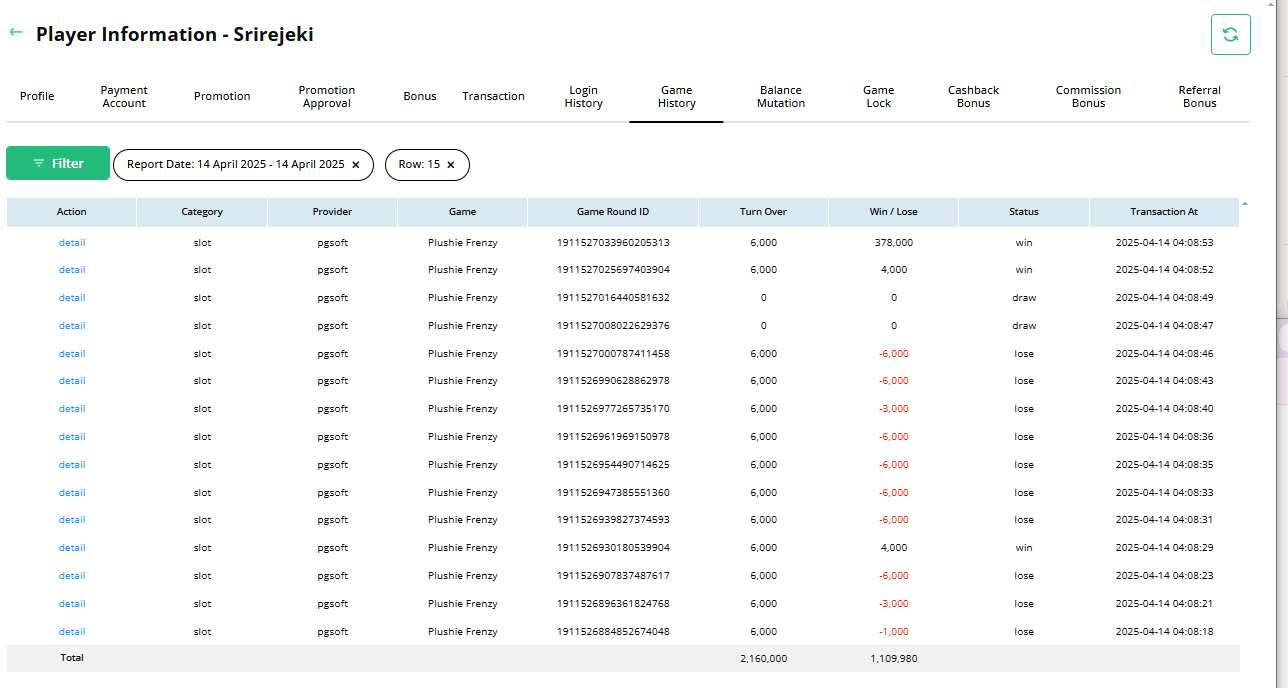Click the Status column header

pos(1024,212)
